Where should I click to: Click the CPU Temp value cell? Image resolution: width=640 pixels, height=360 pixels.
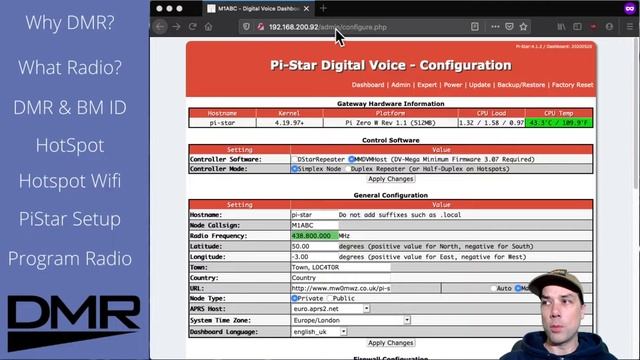point(559,123)
